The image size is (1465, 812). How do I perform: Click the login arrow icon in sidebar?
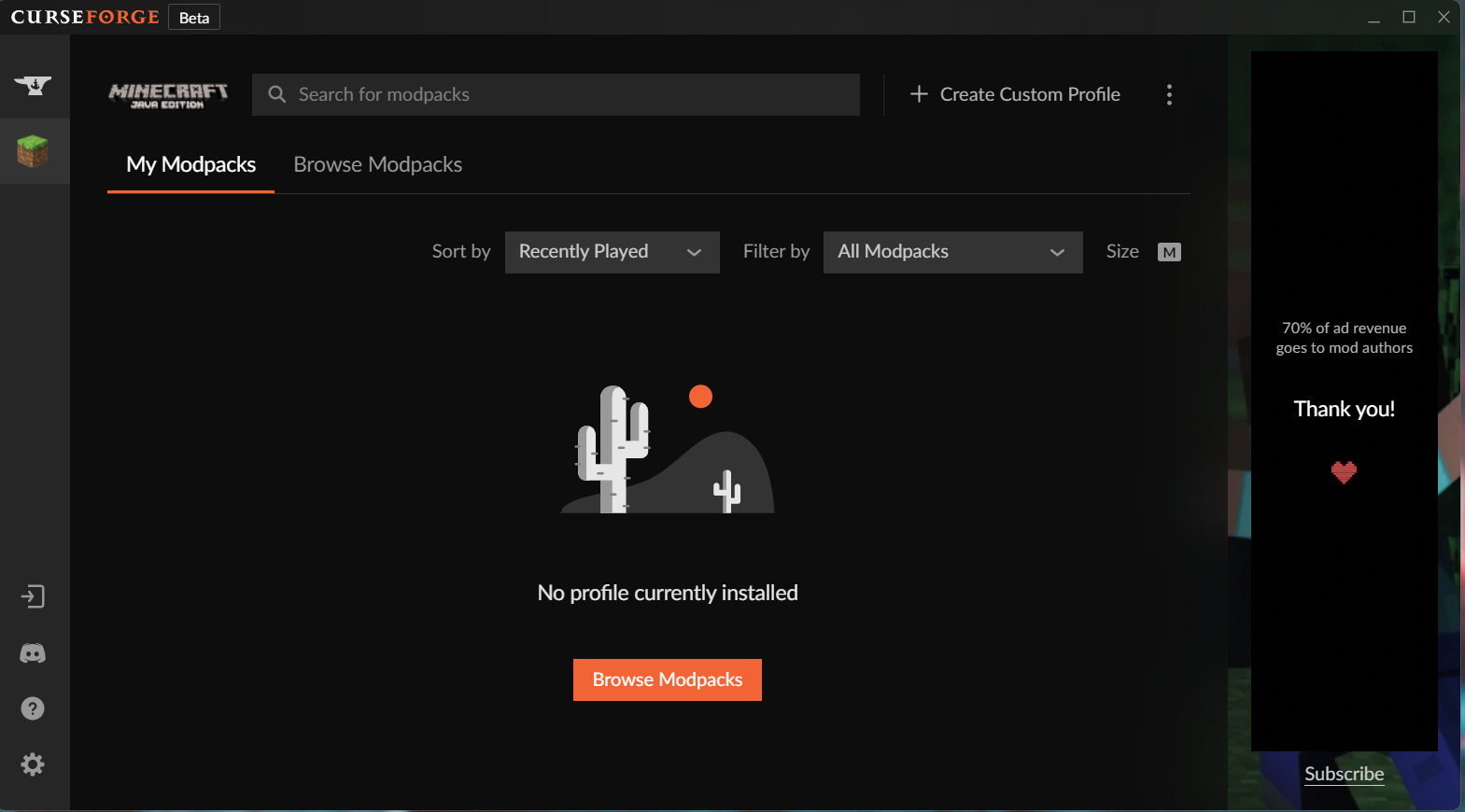(33, 596)
